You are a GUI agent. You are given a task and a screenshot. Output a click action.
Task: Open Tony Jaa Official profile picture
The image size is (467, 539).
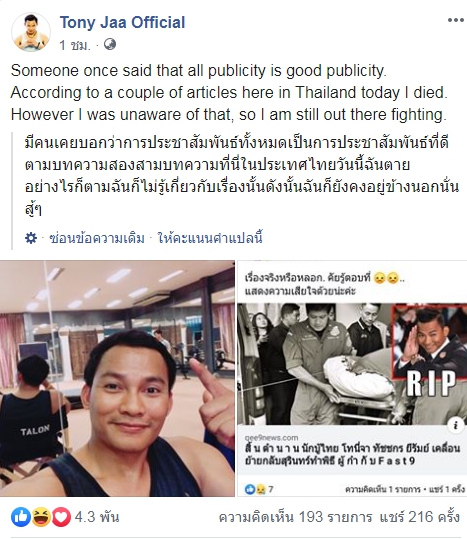[x=31, y=32]
